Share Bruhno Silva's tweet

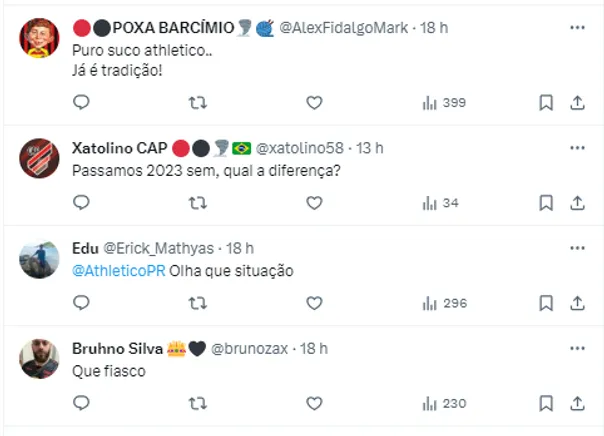tap(577, 403)
